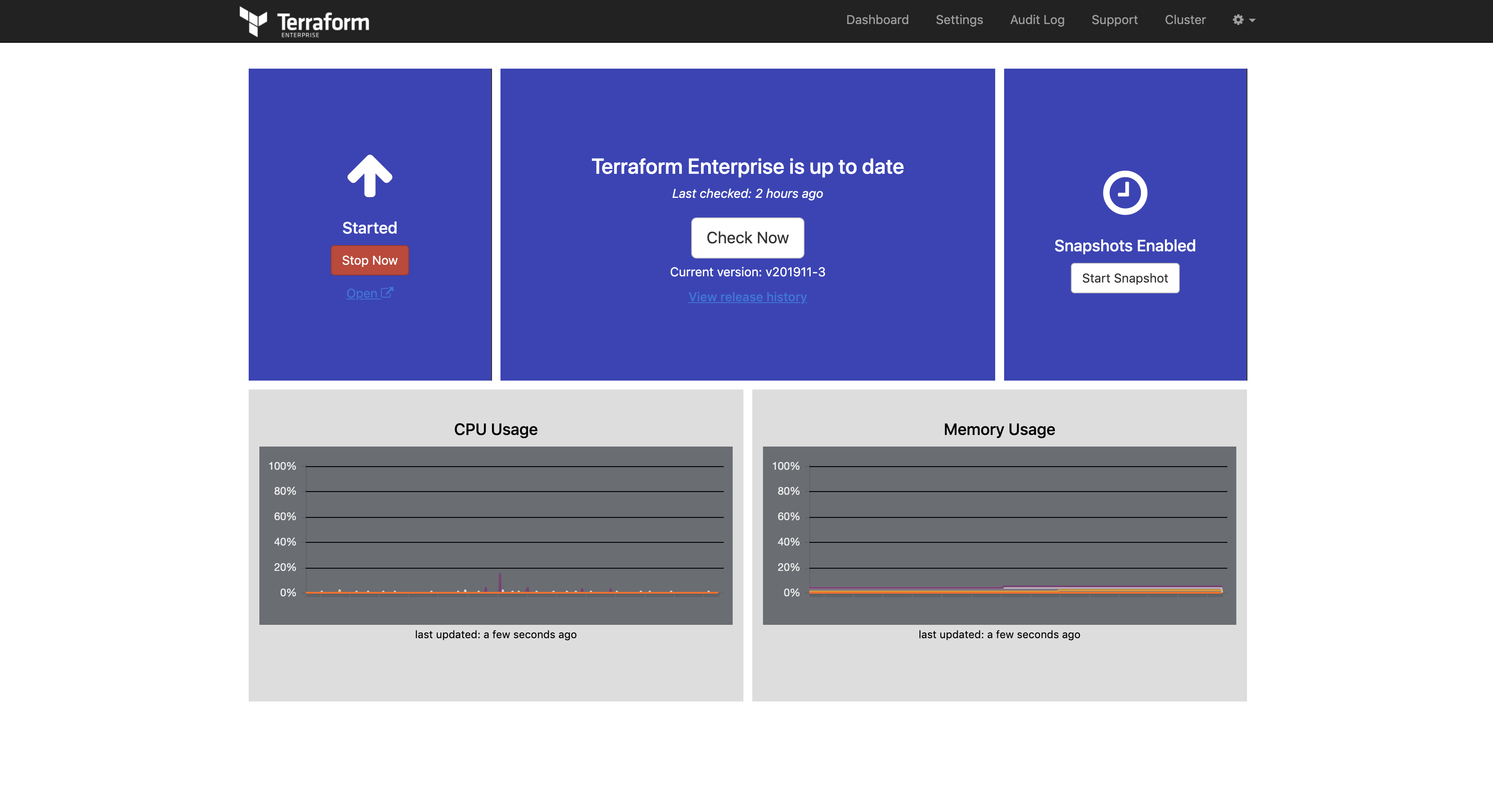Click the CPU graph purple spike
Screen dimensions: 1493x812
click(x=500, y=582)
